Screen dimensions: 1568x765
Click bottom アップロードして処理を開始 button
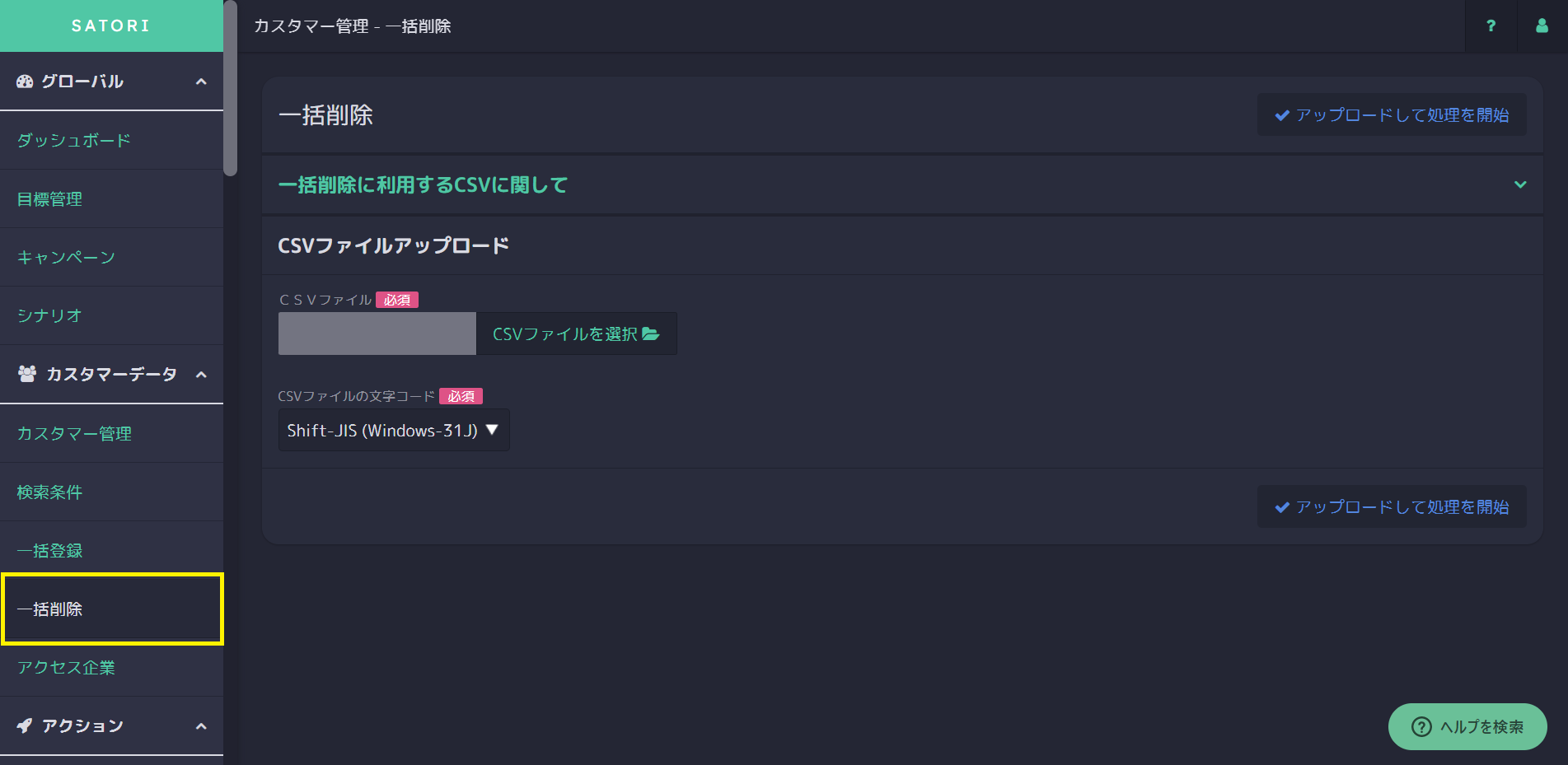[1392, 507]
